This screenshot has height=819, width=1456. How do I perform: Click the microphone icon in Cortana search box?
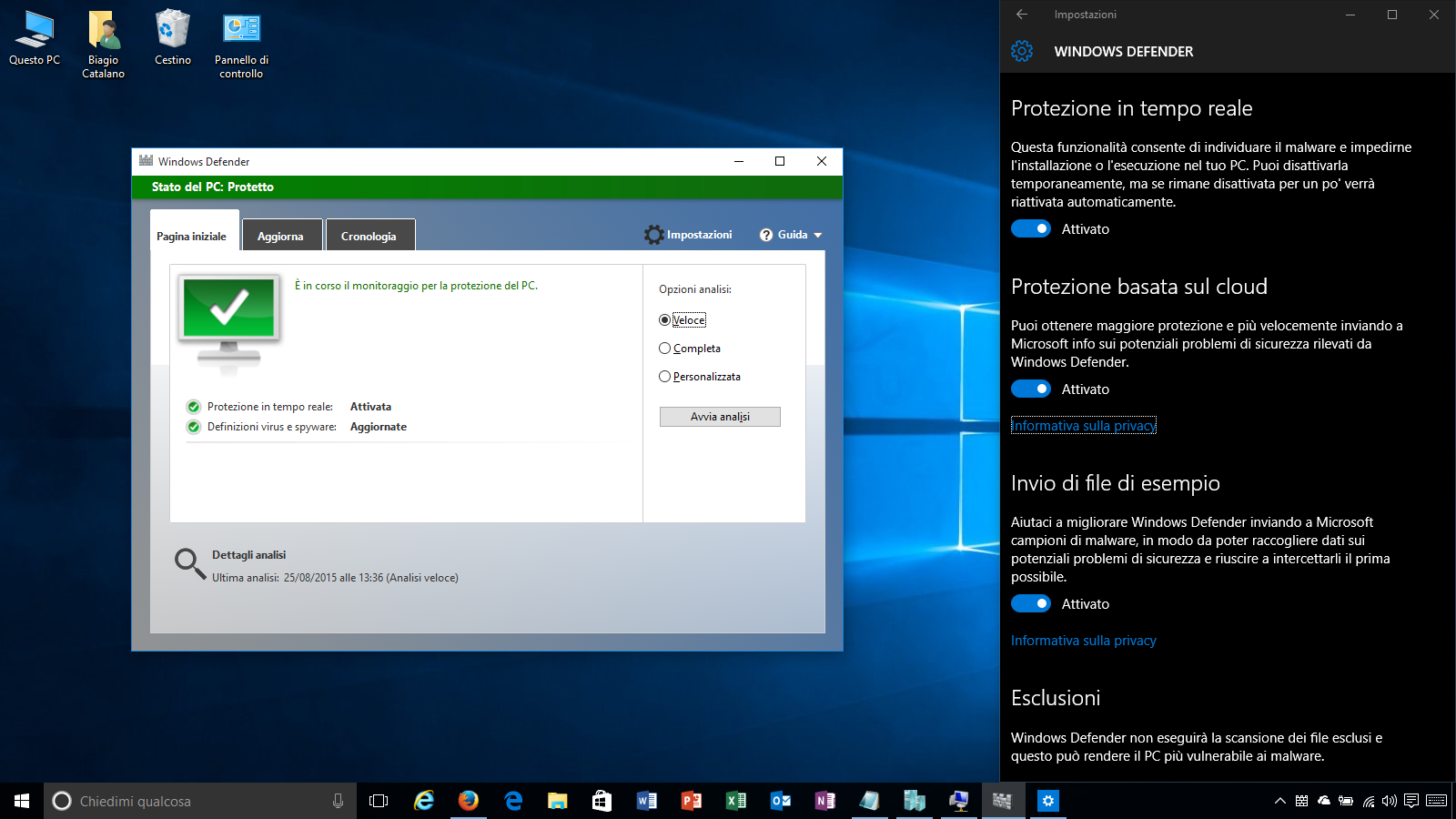(x=338, y=801)
